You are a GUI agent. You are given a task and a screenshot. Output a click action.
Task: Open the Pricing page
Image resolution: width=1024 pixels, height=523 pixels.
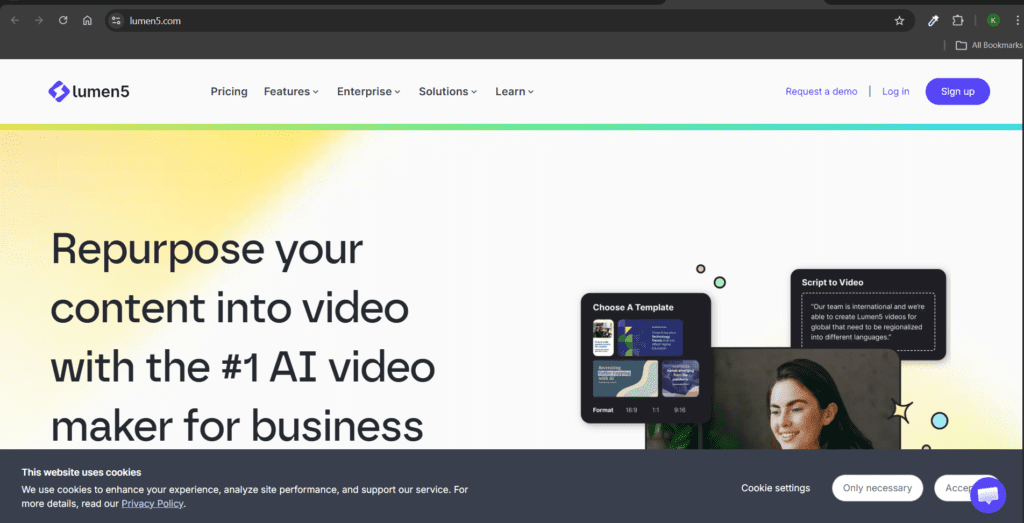229,92
